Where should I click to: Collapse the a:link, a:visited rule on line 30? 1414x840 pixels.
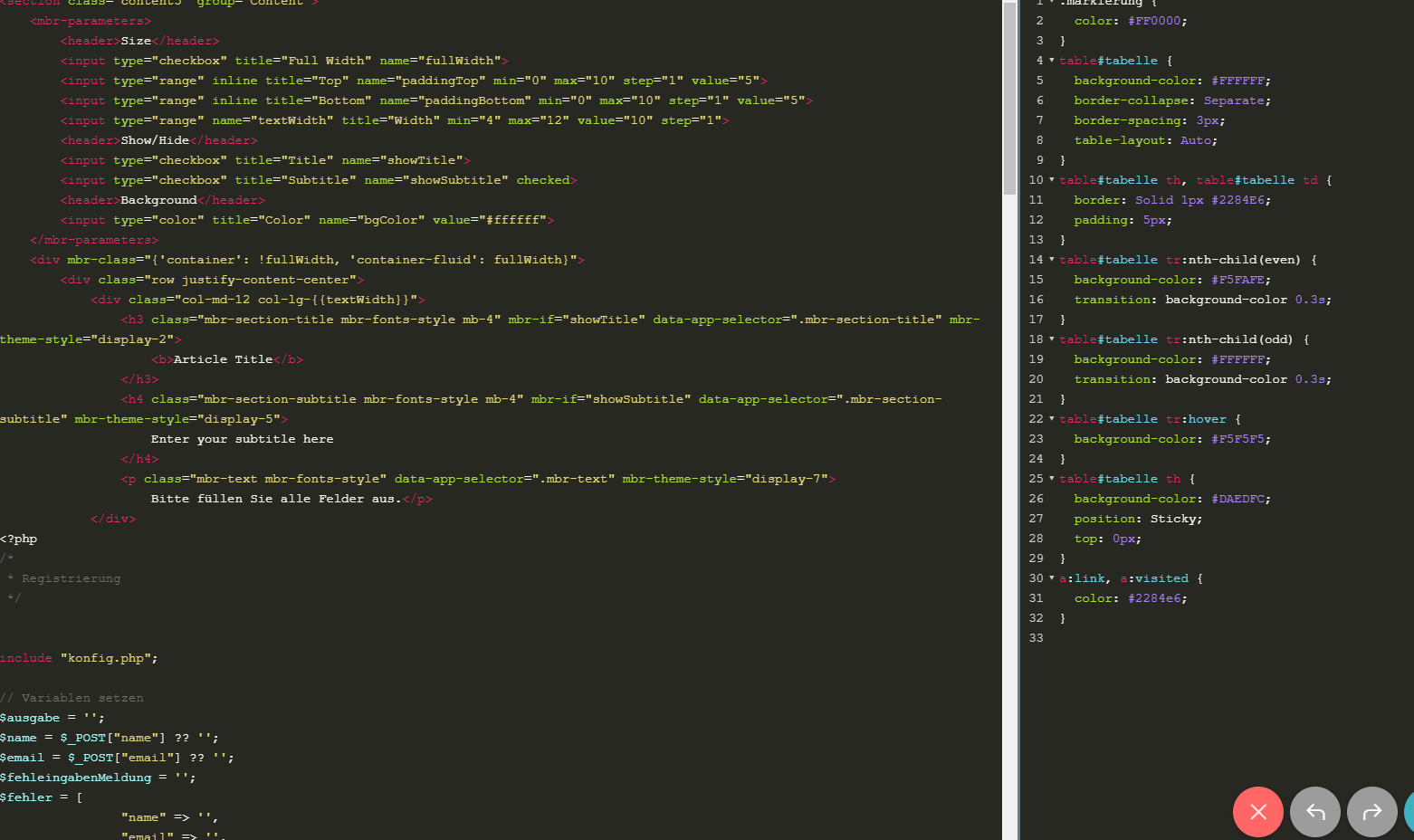click(x=1051, y=578)
